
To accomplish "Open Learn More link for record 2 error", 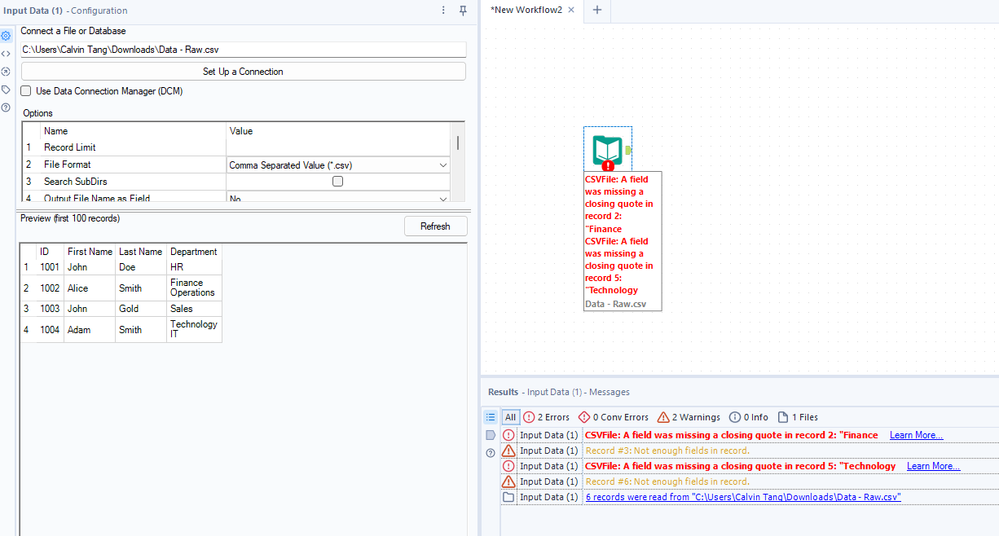I will click(x=916, y=435).
